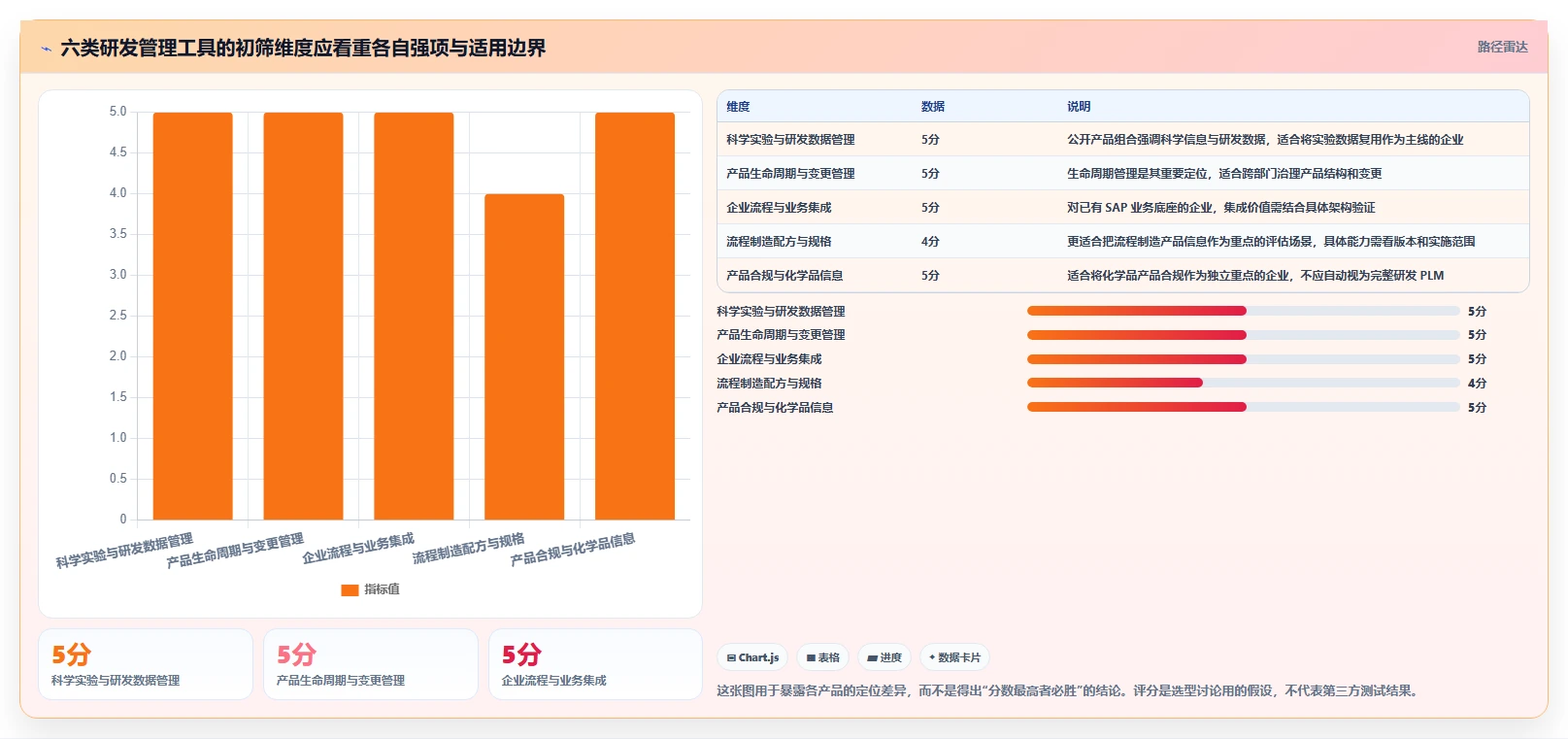Click the 4分 value beside the progress bar
This screenshot has width=1568, height=739.
click(x=1477, y=384)
